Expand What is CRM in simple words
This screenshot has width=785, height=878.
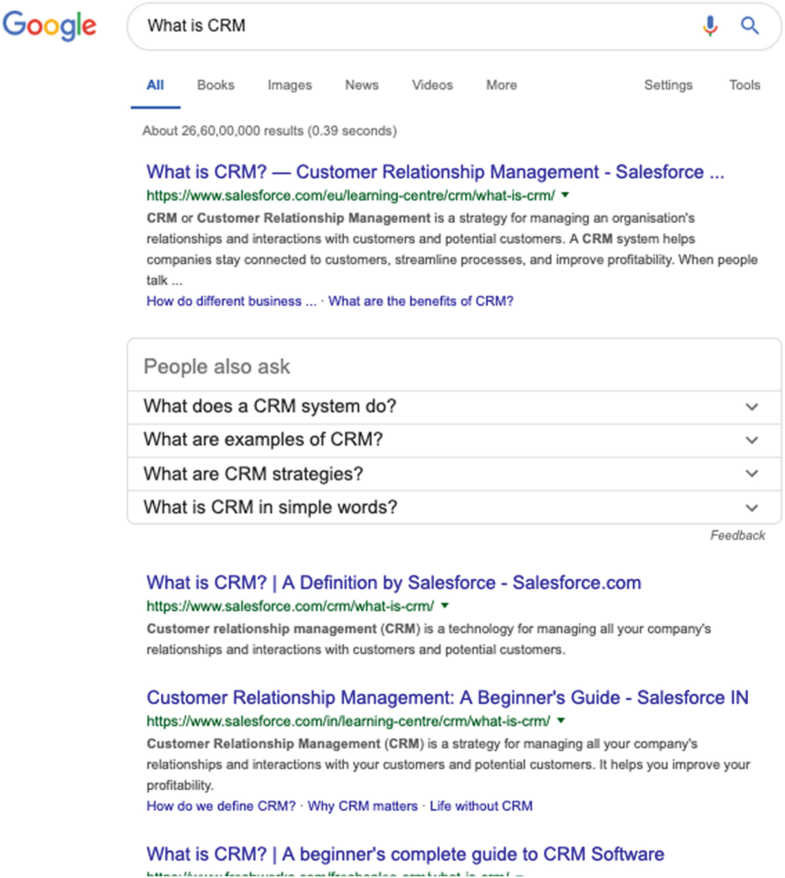(x=454, y=507)
